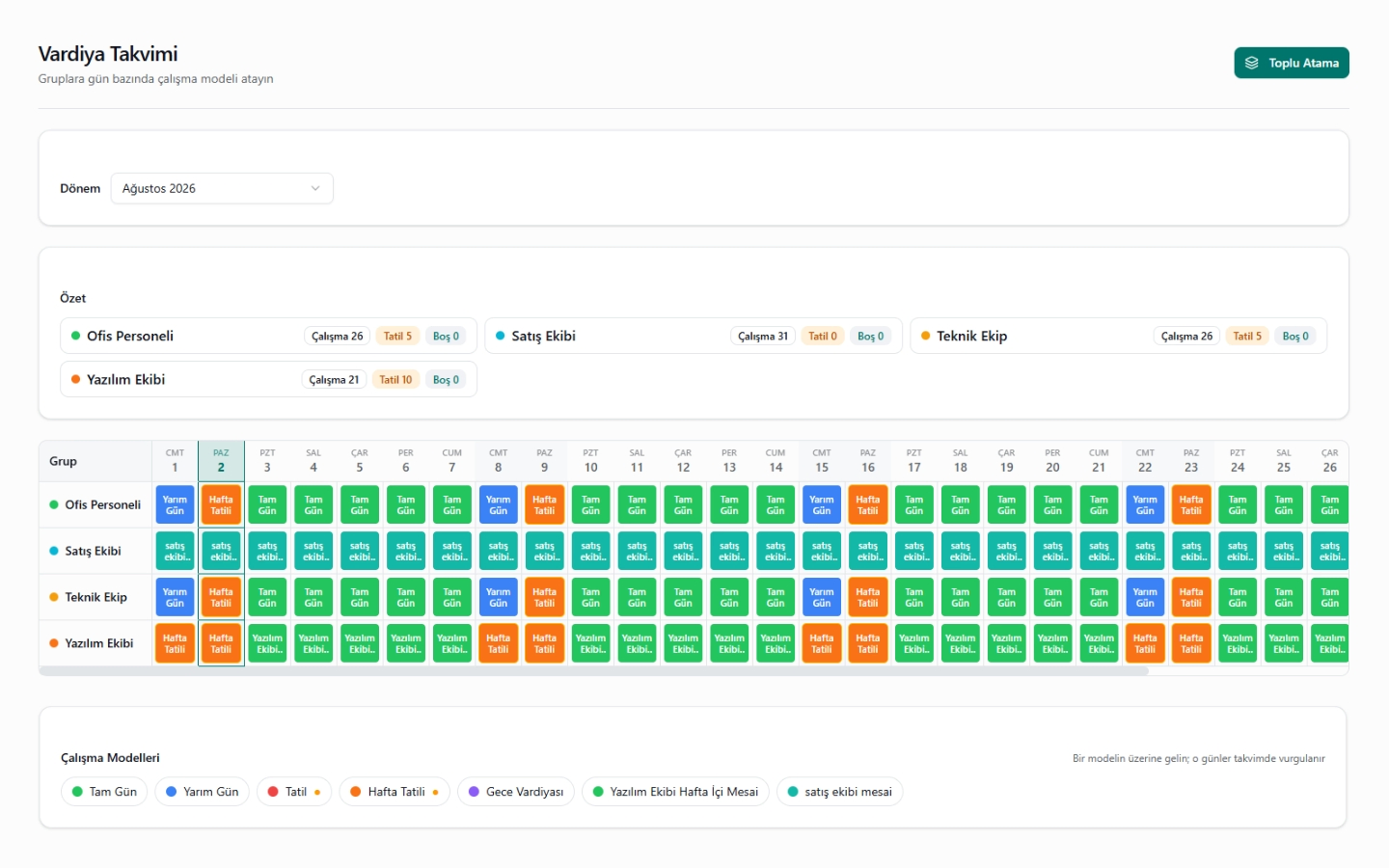Click Satış Ekibi cell on day 10
The width and height of the screenshot is (1389, 868).
coord(590,551)
